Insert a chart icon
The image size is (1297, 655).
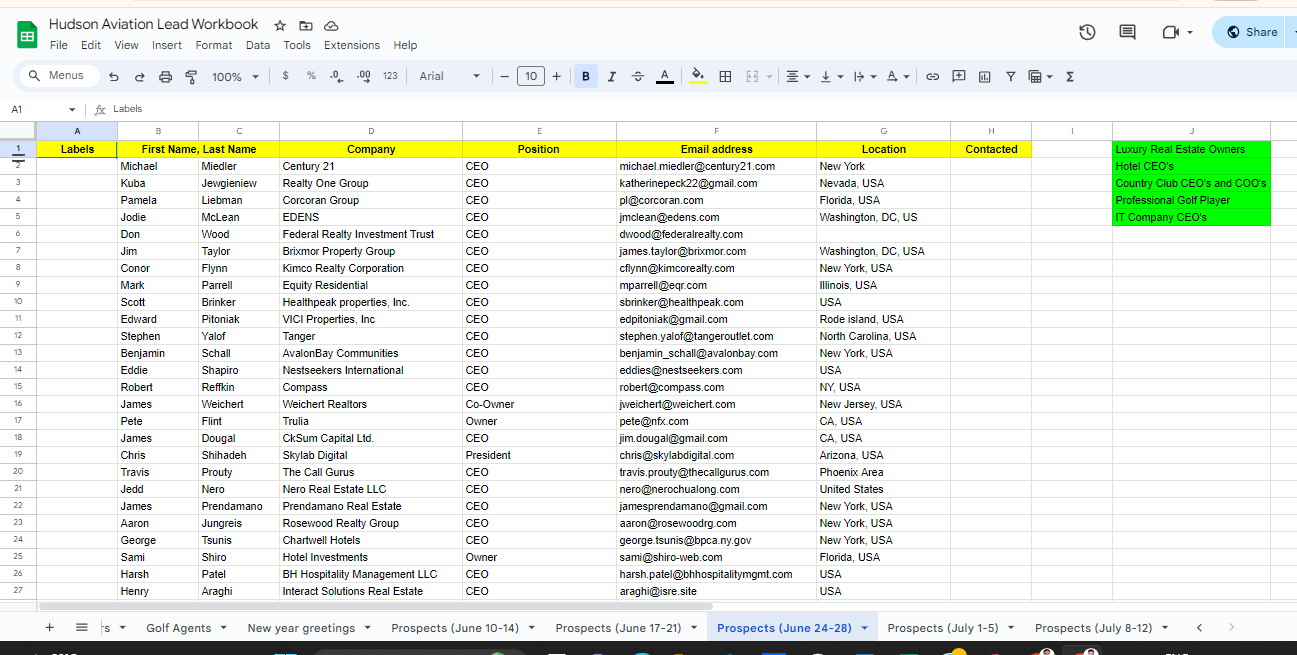(984, 76)
